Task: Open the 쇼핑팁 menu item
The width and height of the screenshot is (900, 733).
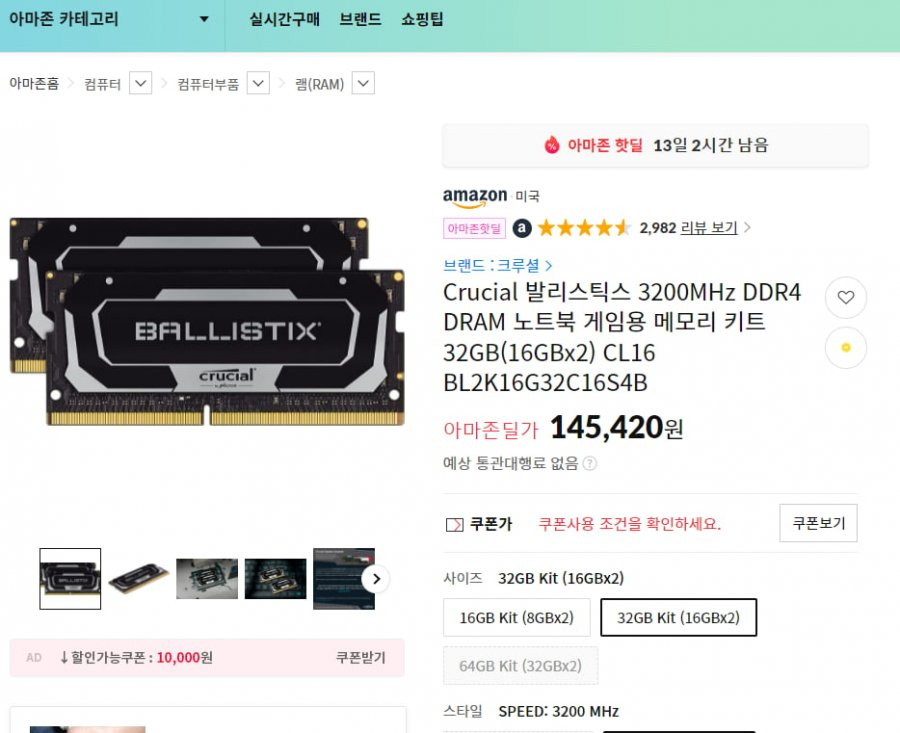Action: (x=422, y=19)
